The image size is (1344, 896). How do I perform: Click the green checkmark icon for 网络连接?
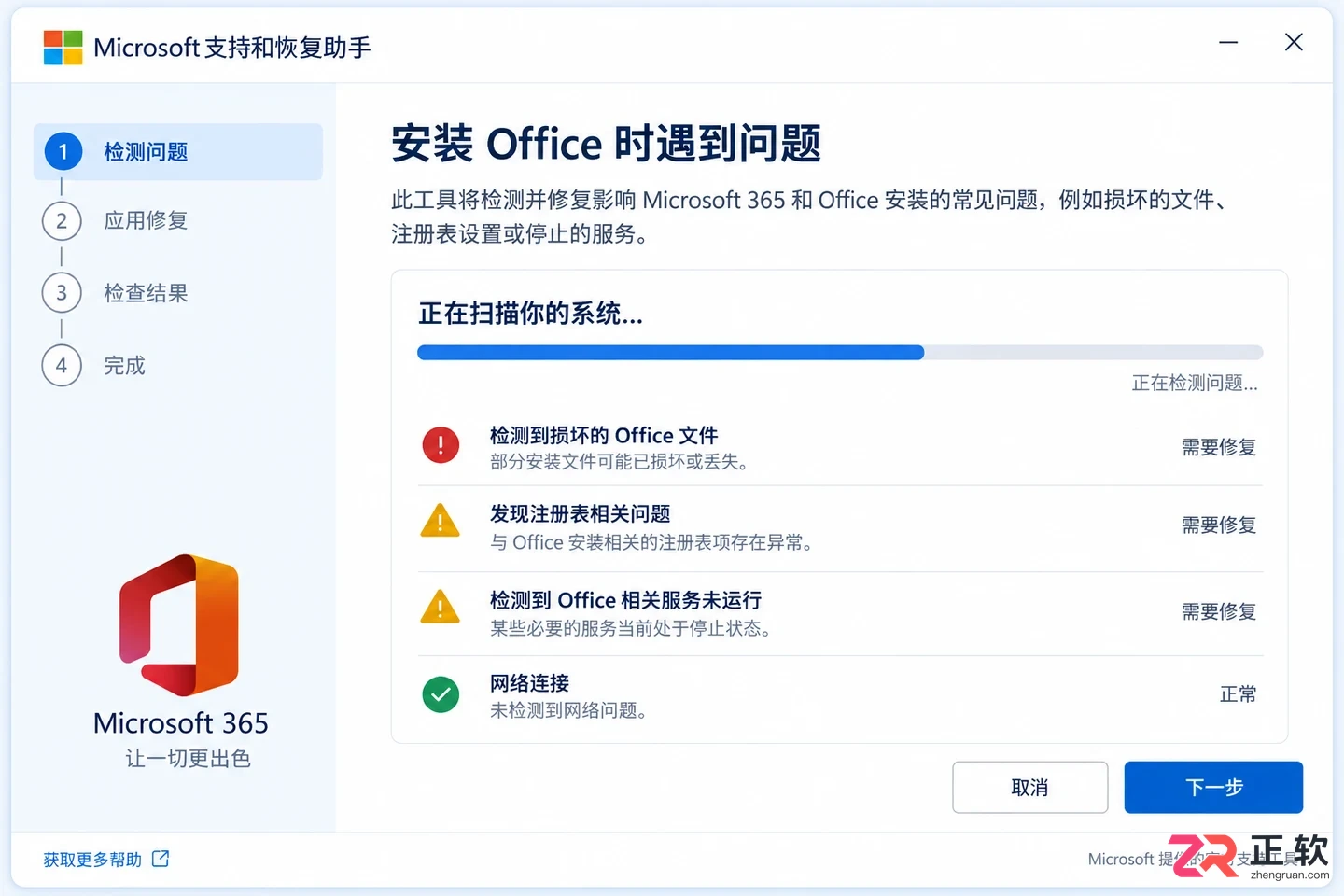[441, 694]
